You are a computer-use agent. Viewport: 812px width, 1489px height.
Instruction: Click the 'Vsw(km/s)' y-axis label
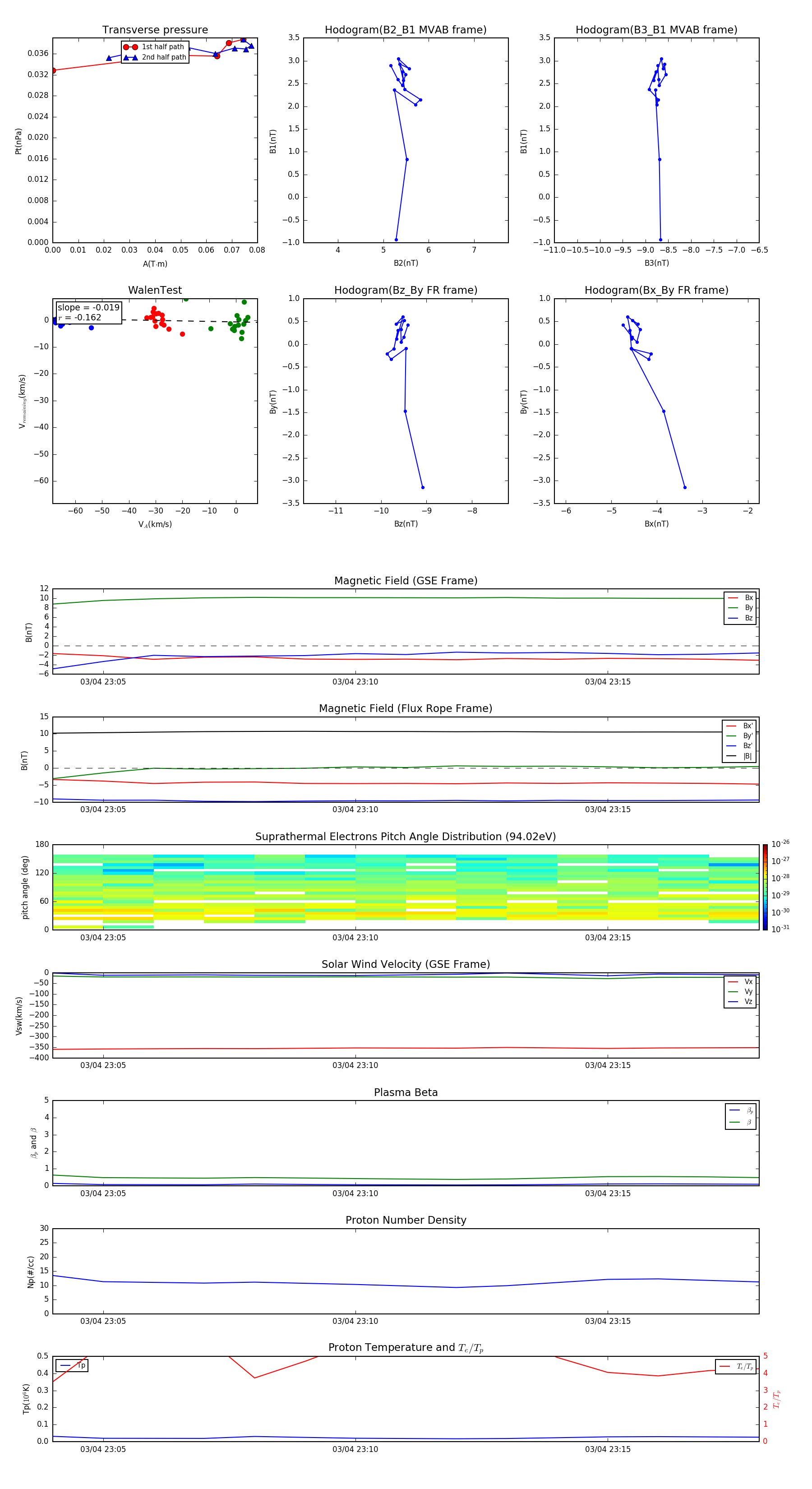(x=19, y=1016)
